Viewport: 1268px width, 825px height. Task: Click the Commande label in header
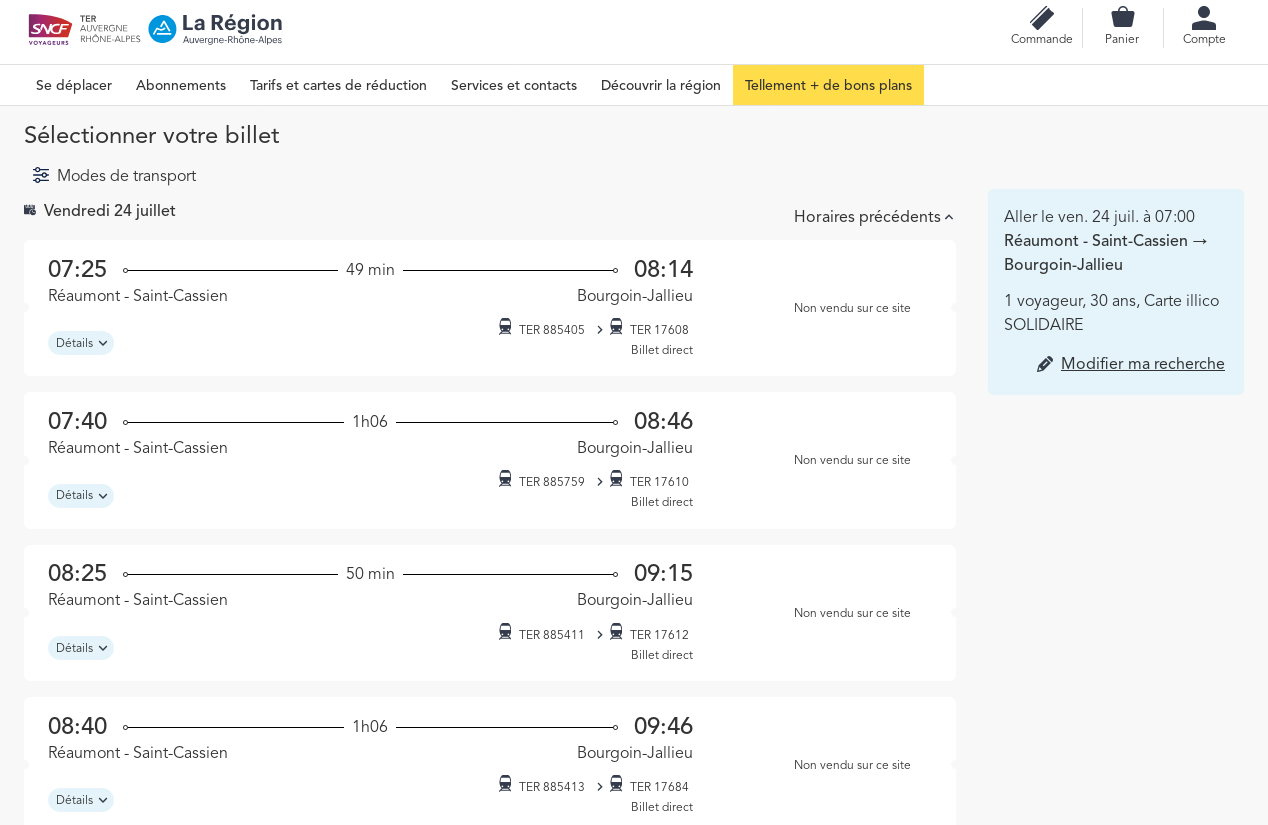click(x=1042, y=39)
